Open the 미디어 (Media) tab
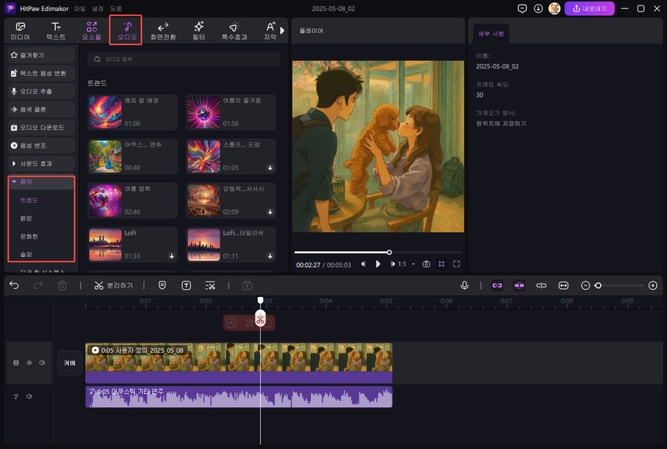 [20, 31]
